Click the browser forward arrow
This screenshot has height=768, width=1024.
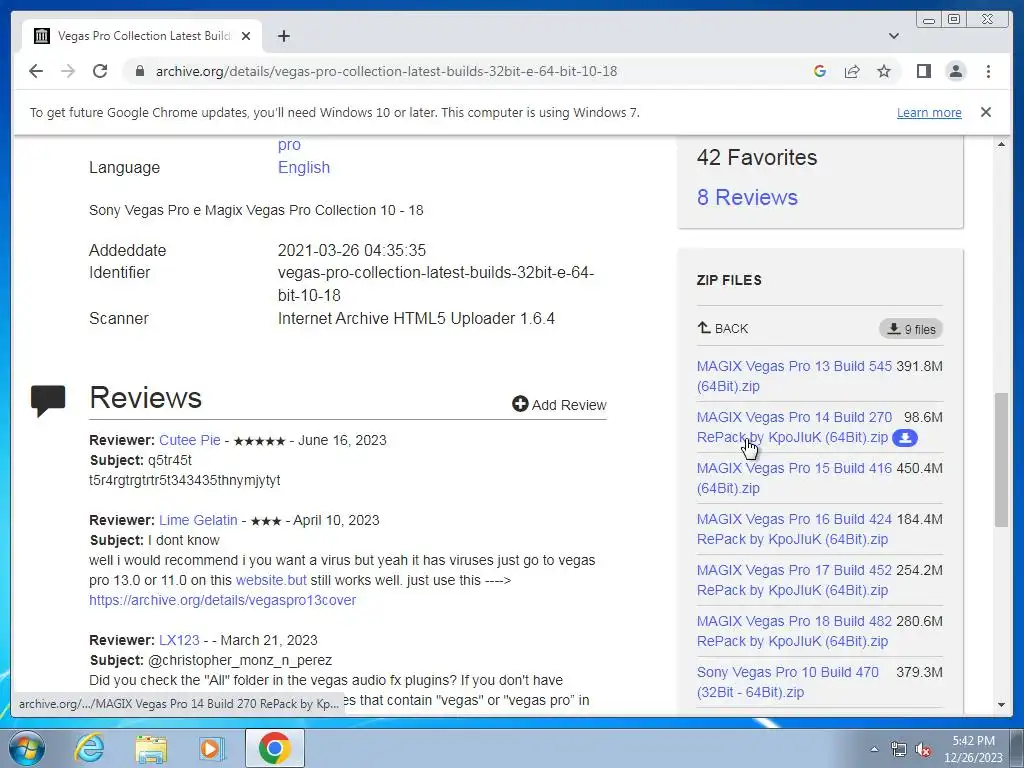(68, 71)
